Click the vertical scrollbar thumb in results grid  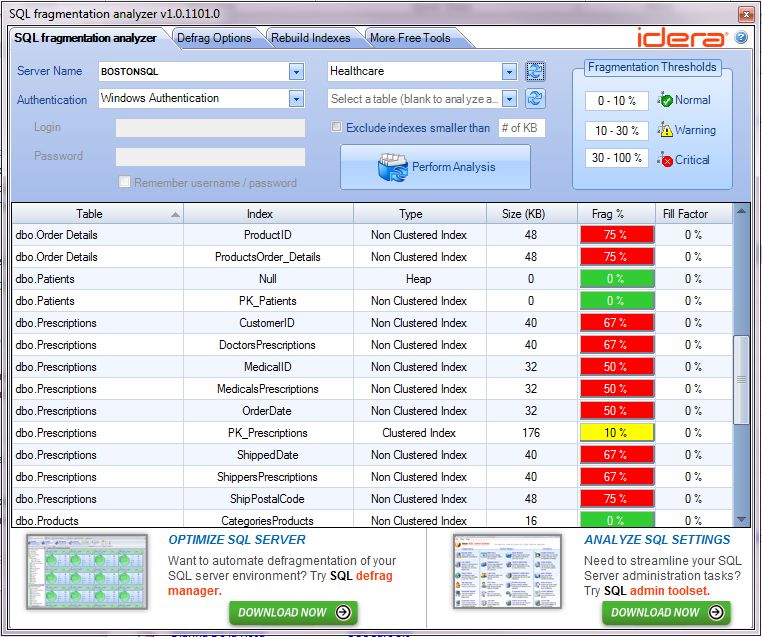tap(741, 379)
